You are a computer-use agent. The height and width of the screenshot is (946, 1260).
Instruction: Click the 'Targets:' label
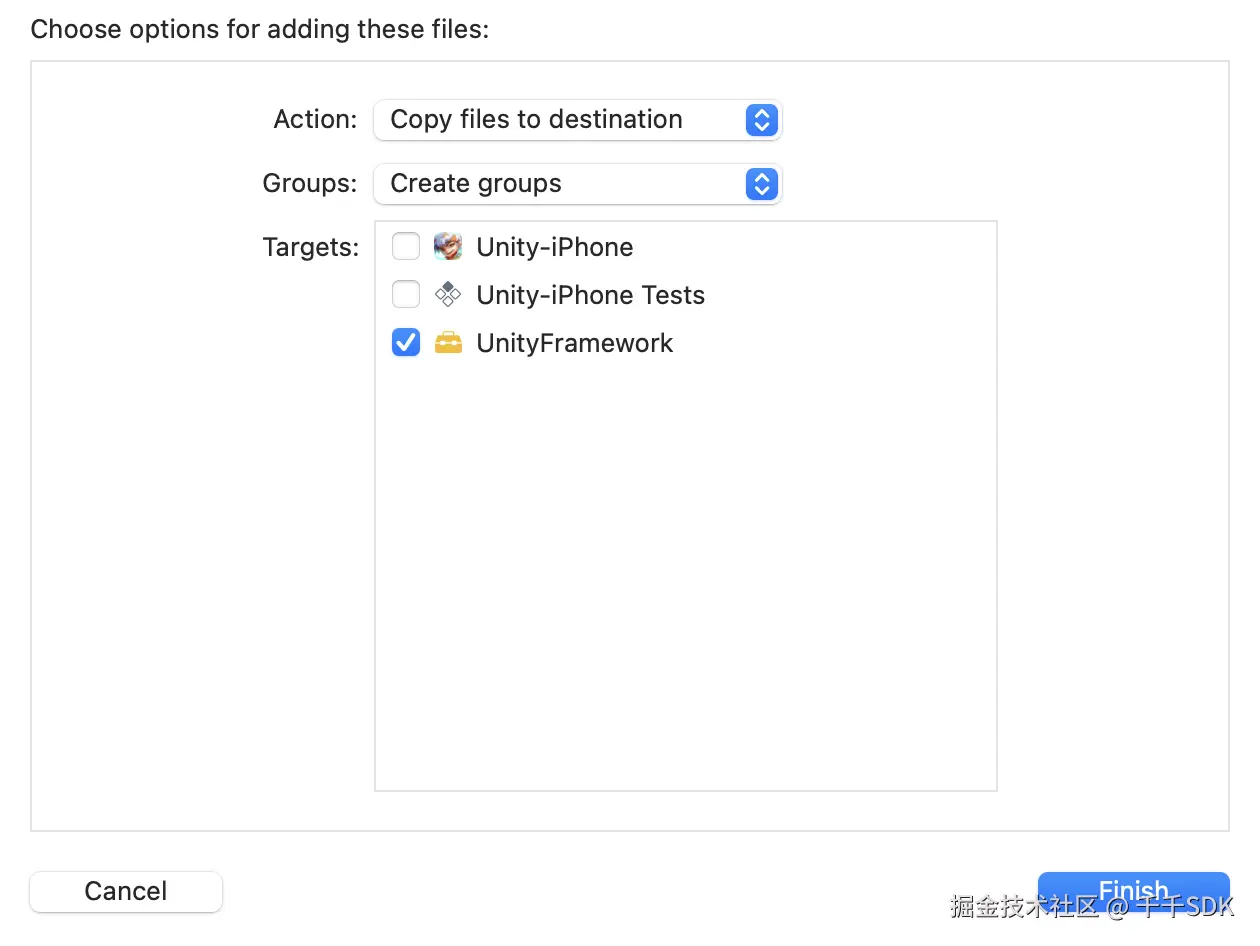click(x=310, y=247)
